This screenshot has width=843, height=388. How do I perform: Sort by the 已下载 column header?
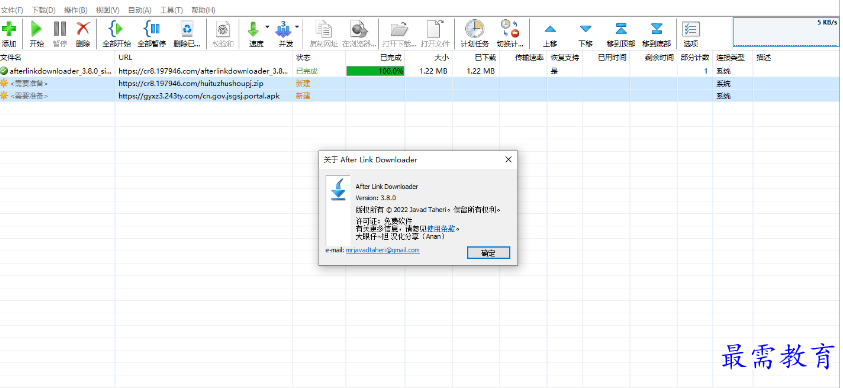click(476, 58)
